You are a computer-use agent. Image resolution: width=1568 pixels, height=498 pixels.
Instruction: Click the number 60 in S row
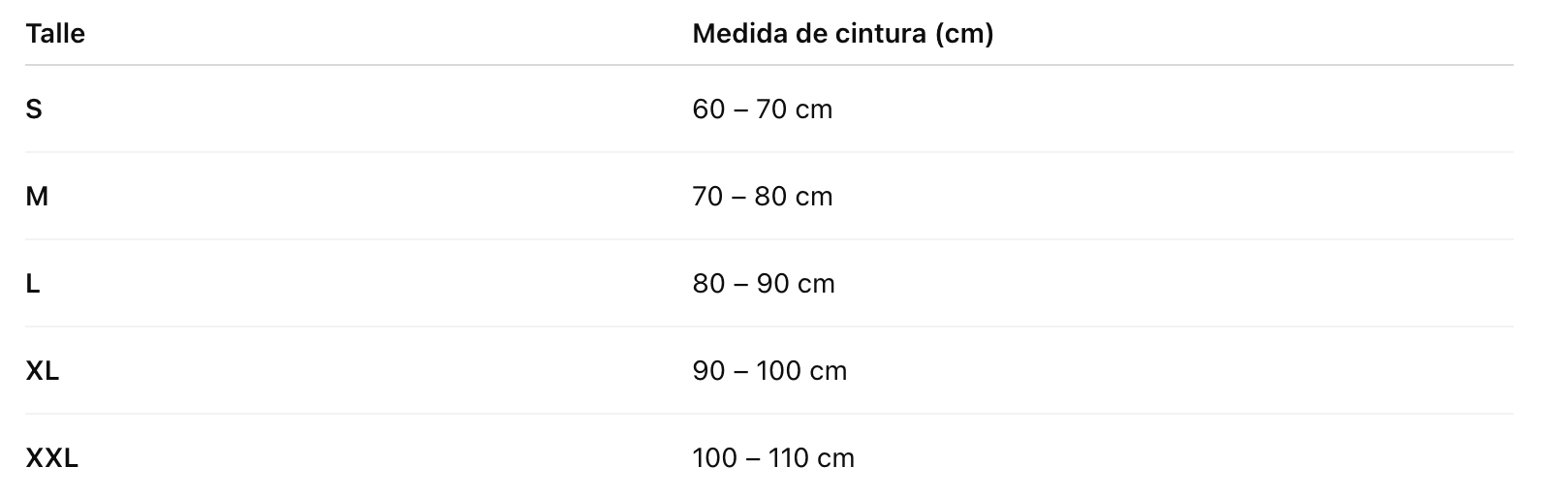pos(708,109)
